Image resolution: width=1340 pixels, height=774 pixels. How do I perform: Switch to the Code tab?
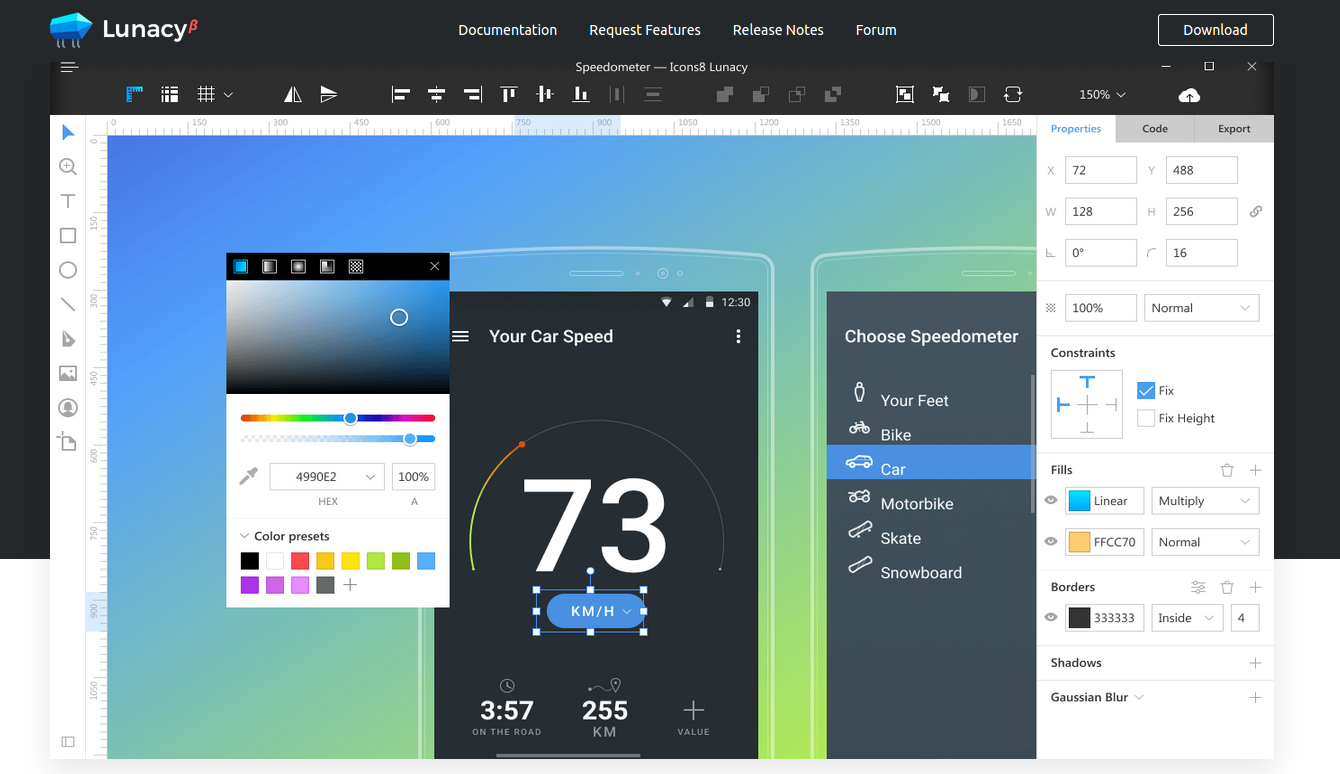coord(1154,128)
